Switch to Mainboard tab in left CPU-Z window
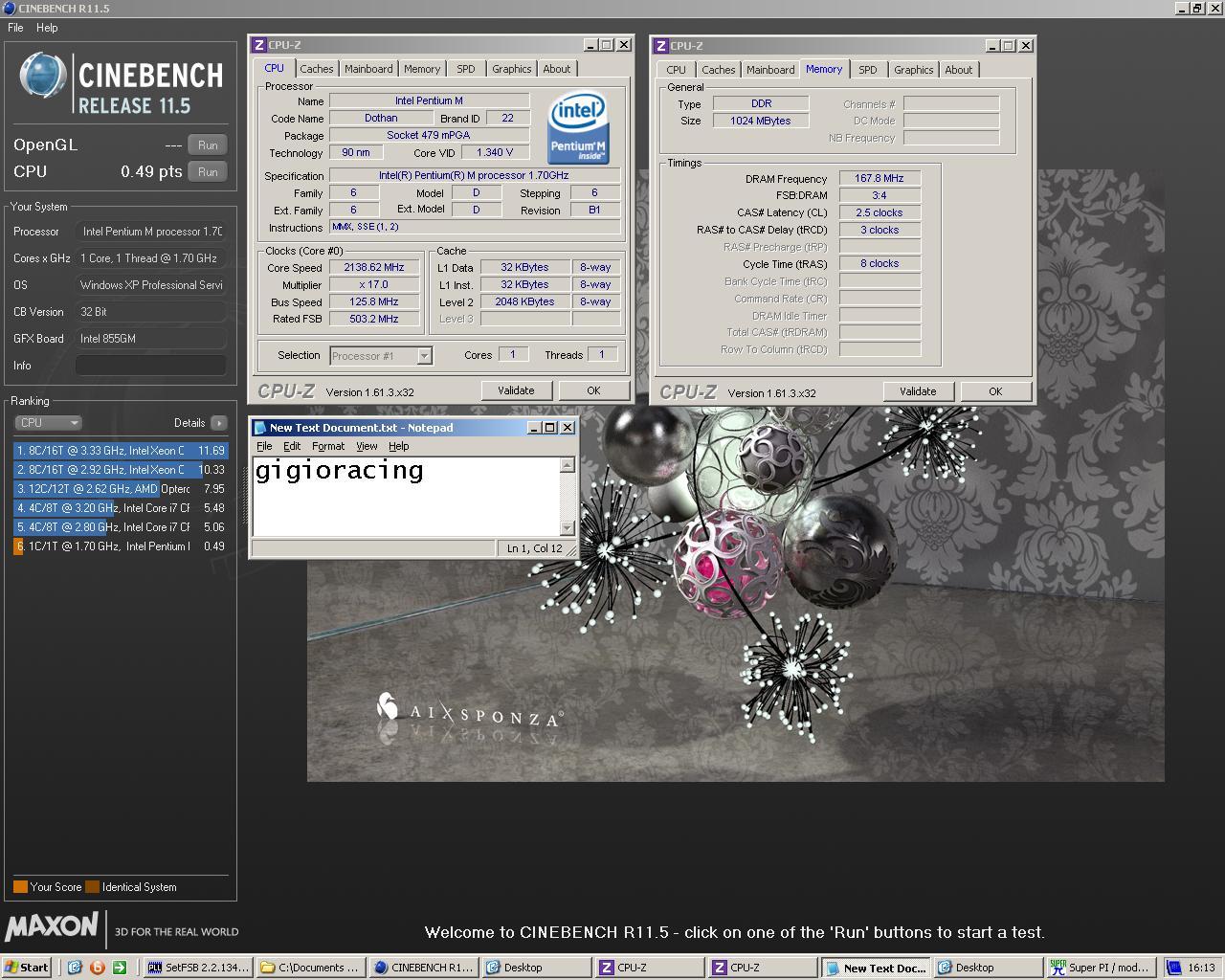This screenshot has height=980, width=1225. tap(368, 69)
